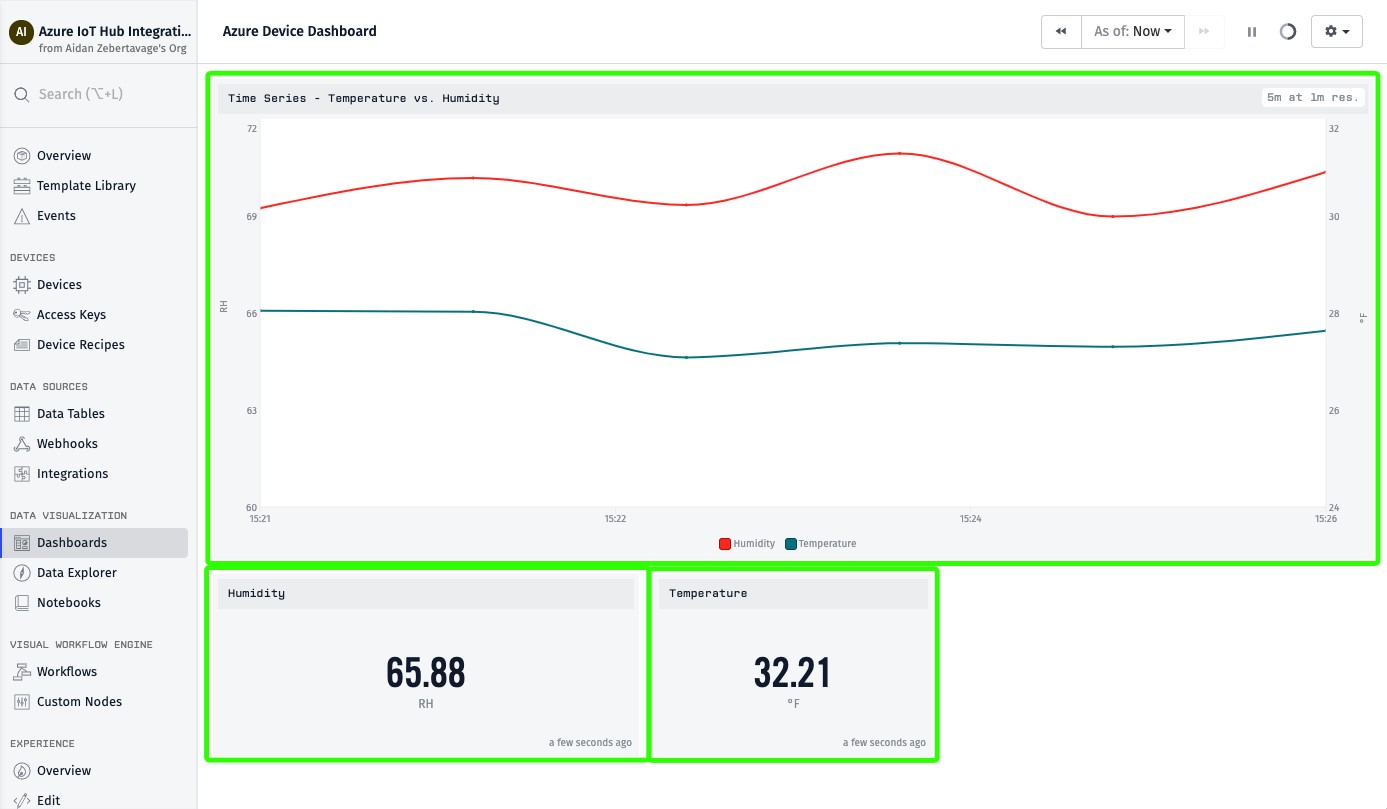Image resolution: width=1387 pixels, height=809 pixels.
Task: Click the teal Temperature legend swatch
Action: pyautogui.click(x=791, y=544)
